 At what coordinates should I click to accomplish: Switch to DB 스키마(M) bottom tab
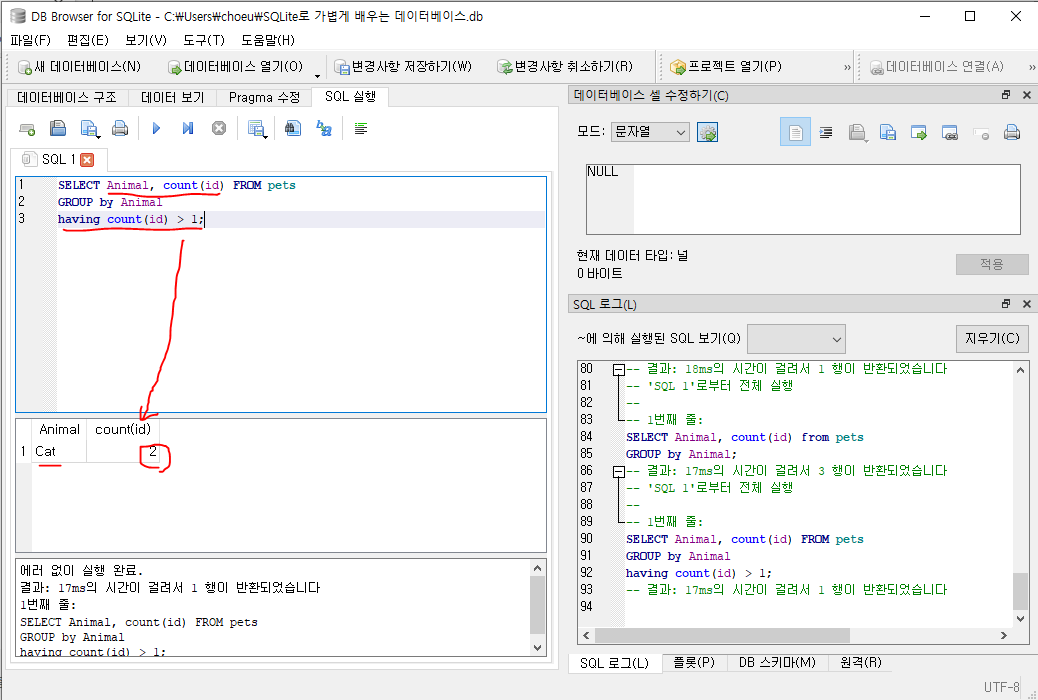coord(777,662)
